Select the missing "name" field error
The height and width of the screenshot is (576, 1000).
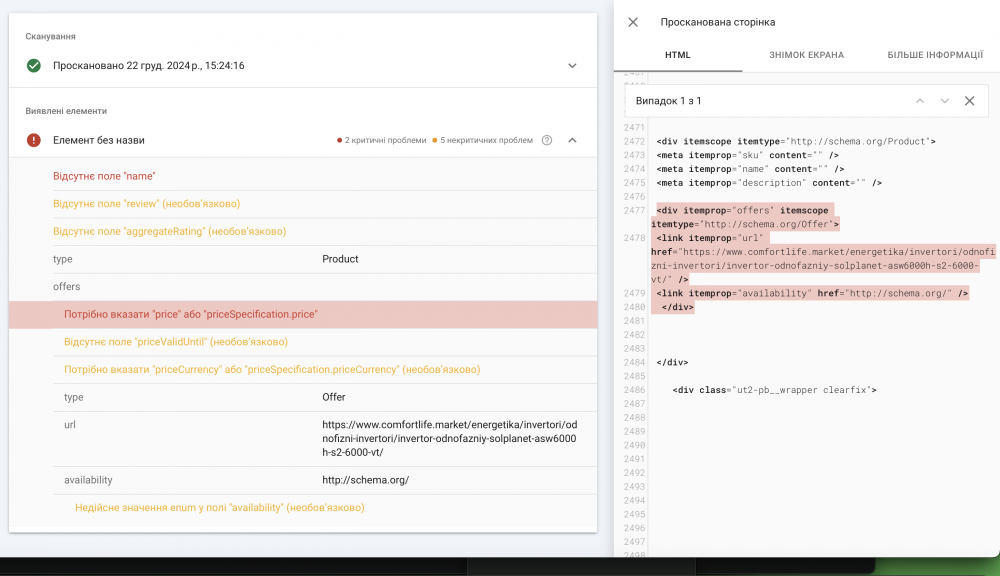[x=104, y=176]
